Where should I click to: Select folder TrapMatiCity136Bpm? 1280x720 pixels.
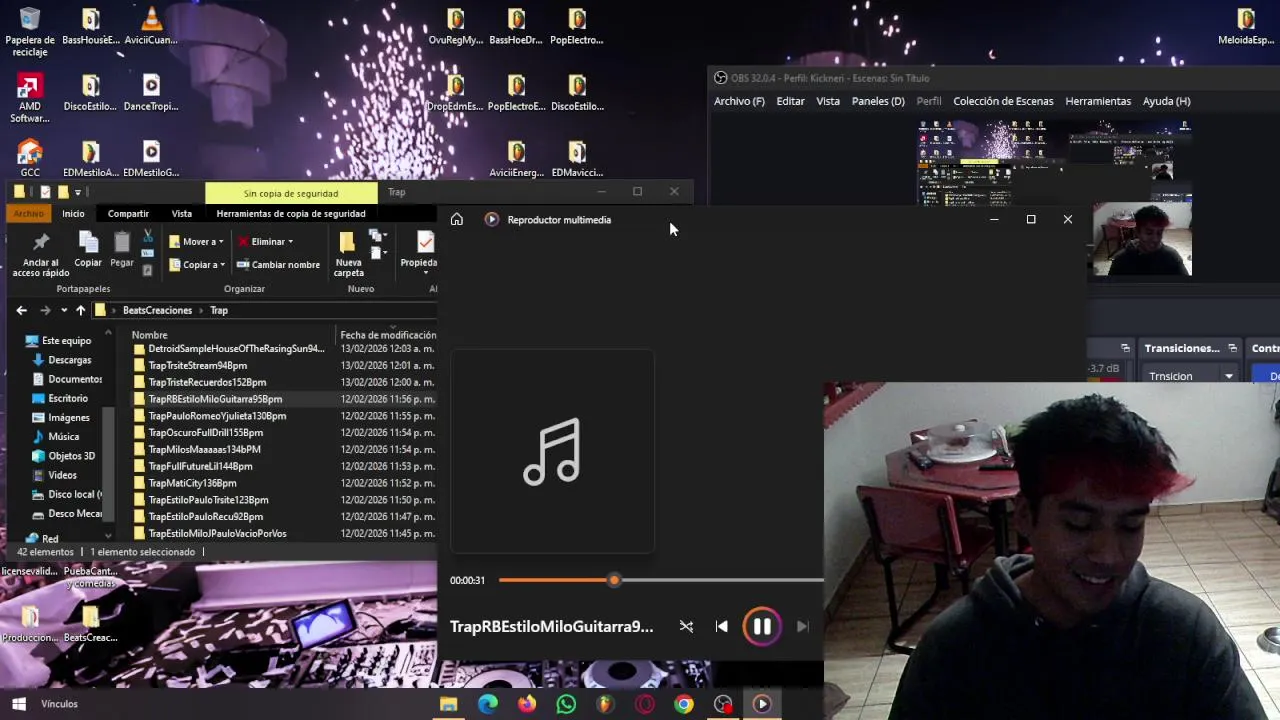pos(192,483)
